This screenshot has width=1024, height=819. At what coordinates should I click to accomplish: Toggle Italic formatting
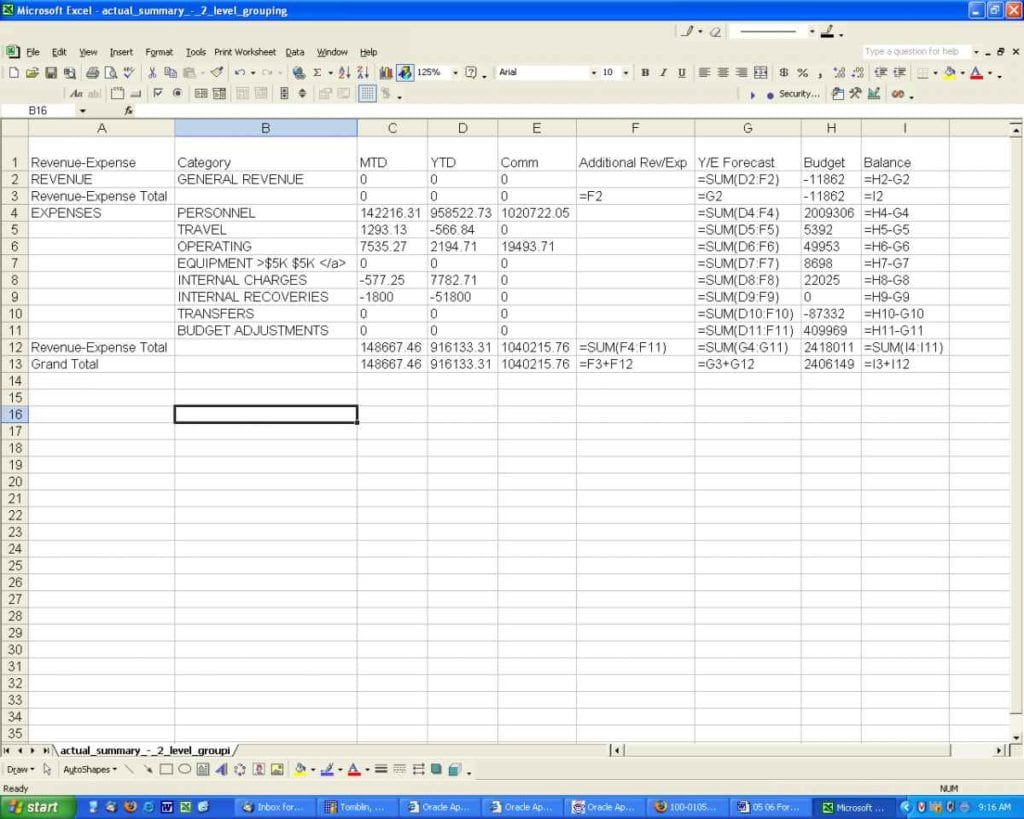tap(664, 73)
